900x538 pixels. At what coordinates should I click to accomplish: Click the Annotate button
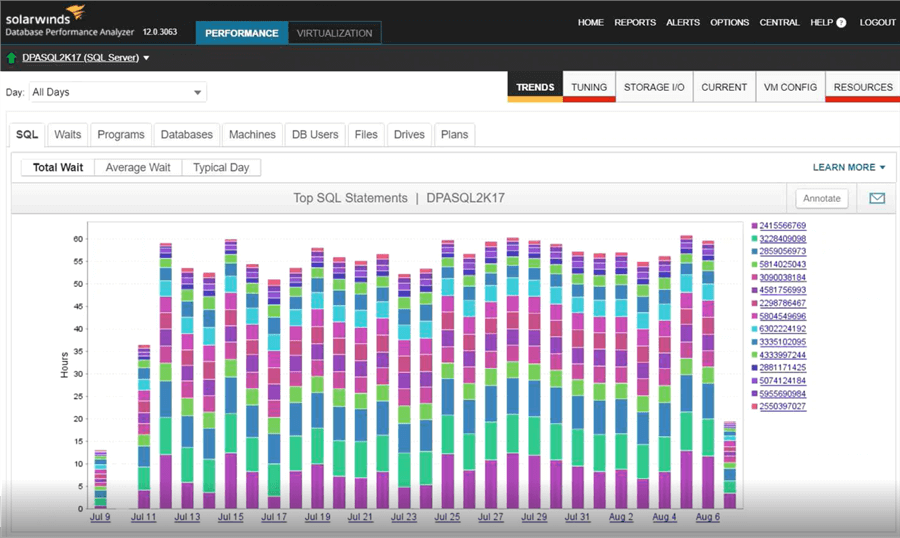click(x=821, y=198)
